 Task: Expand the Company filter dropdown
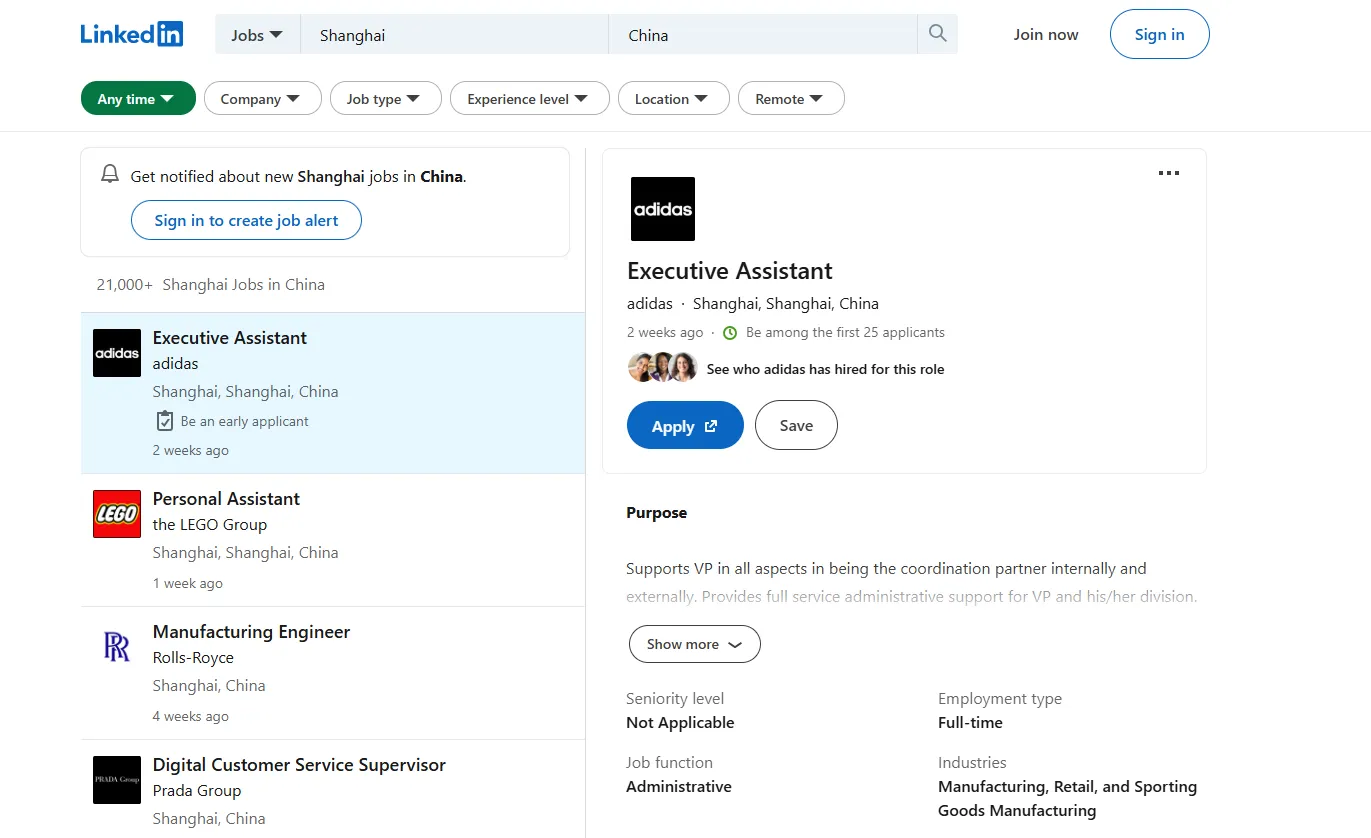pyautogui.click(x=262, y=98)
